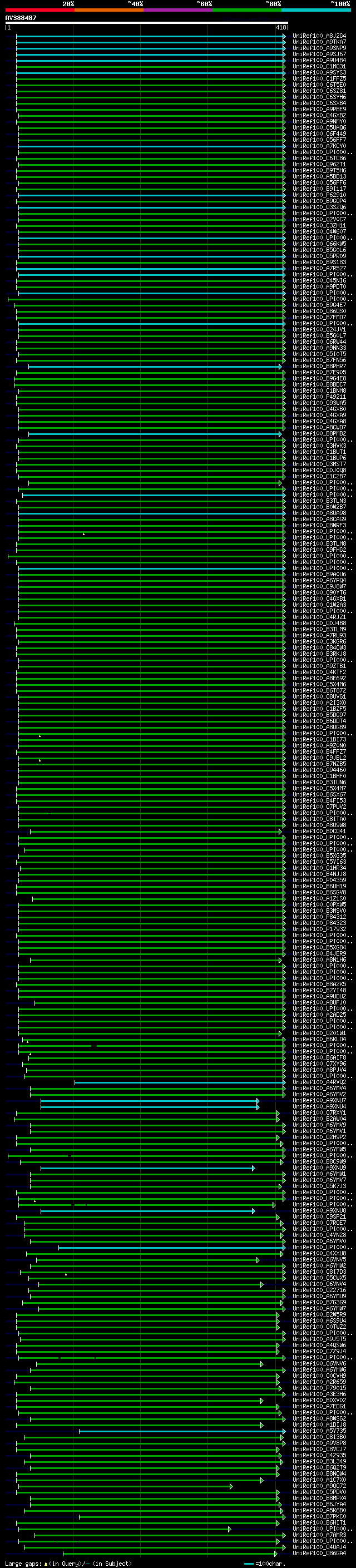
Task: Select the label UniRef100_Q5UAQ6
Action: pyautogui.click(x=319, y=128)
